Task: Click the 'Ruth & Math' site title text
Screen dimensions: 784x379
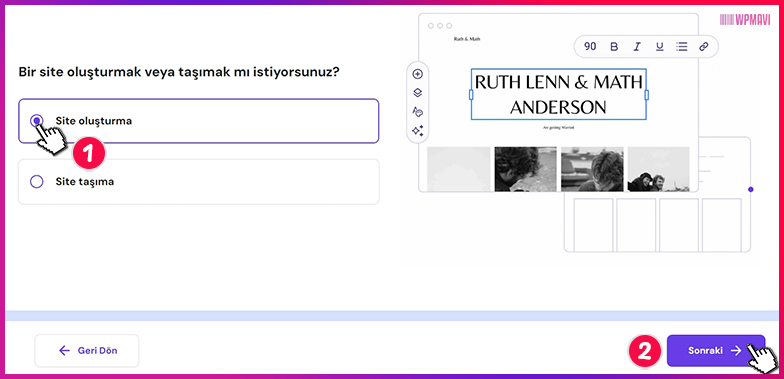Action: 466,38
